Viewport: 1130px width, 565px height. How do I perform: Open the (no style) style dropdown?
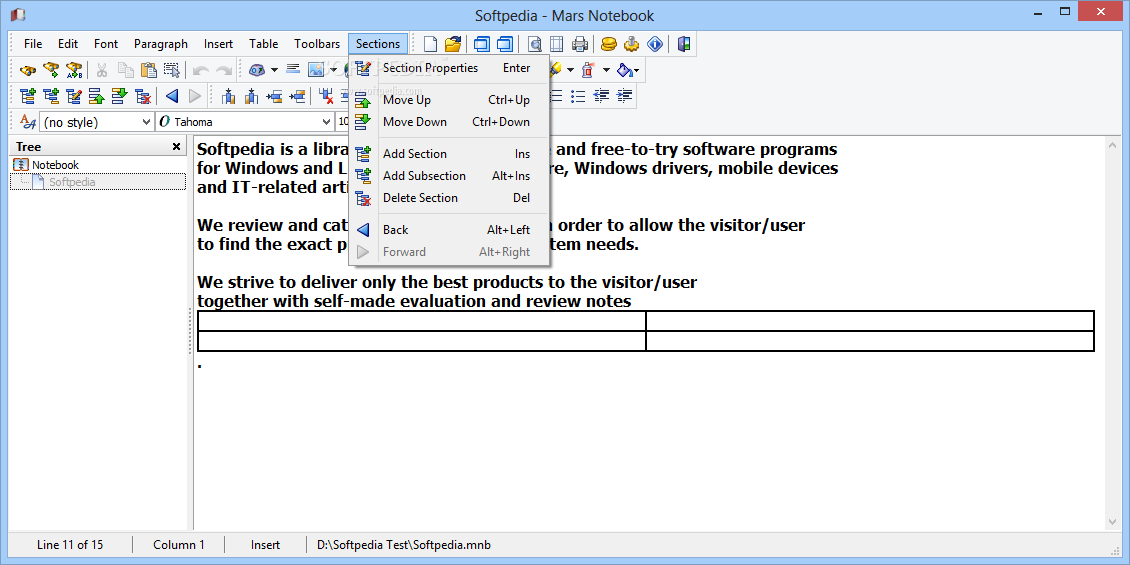pyautogui.click(x=146, y=122)
